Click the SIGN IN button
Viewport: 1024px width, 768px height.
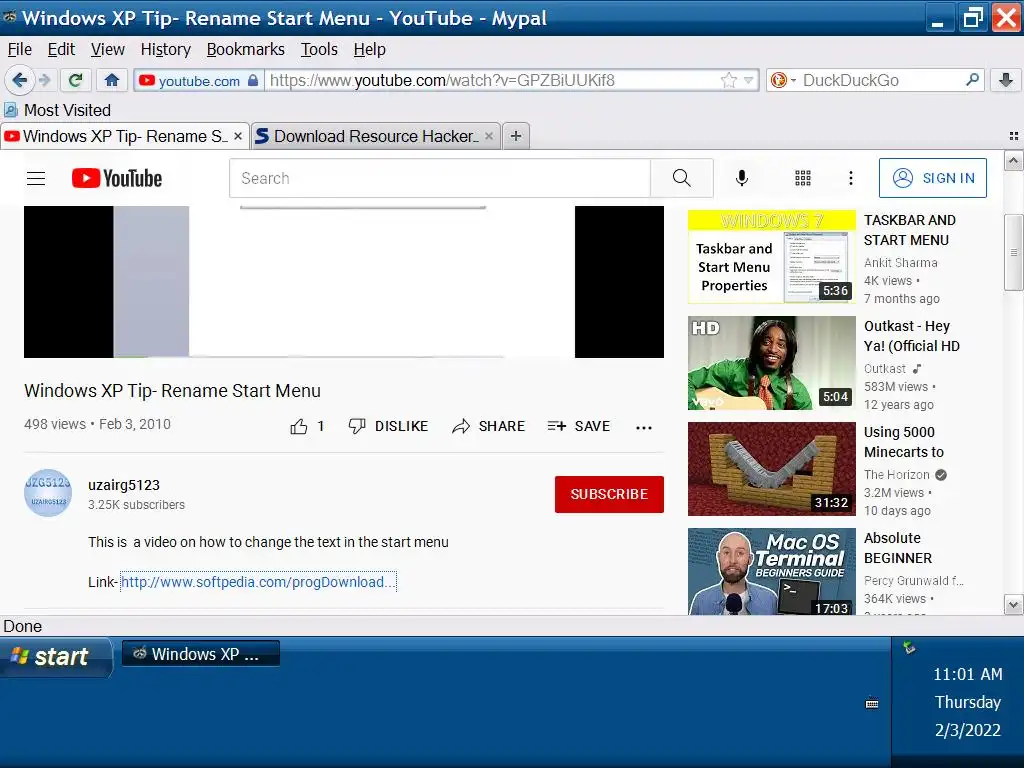click(933, 178)
